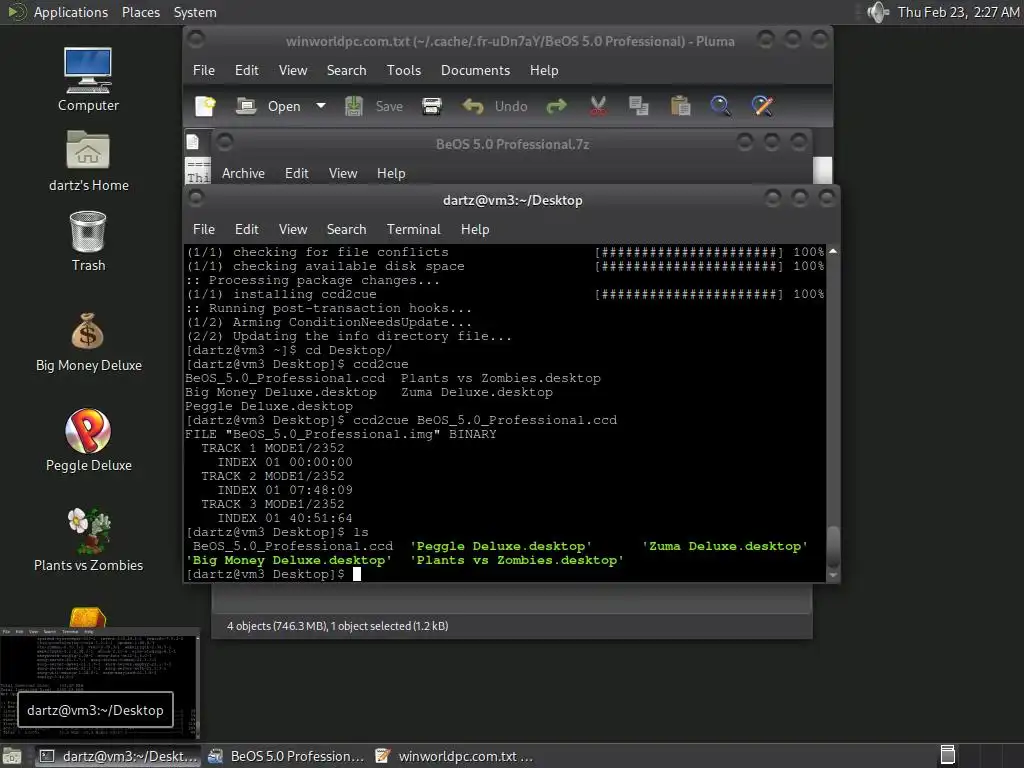
Task: Select the Plants vs Zombies launcher icon
Action: (x=88, y=530)
